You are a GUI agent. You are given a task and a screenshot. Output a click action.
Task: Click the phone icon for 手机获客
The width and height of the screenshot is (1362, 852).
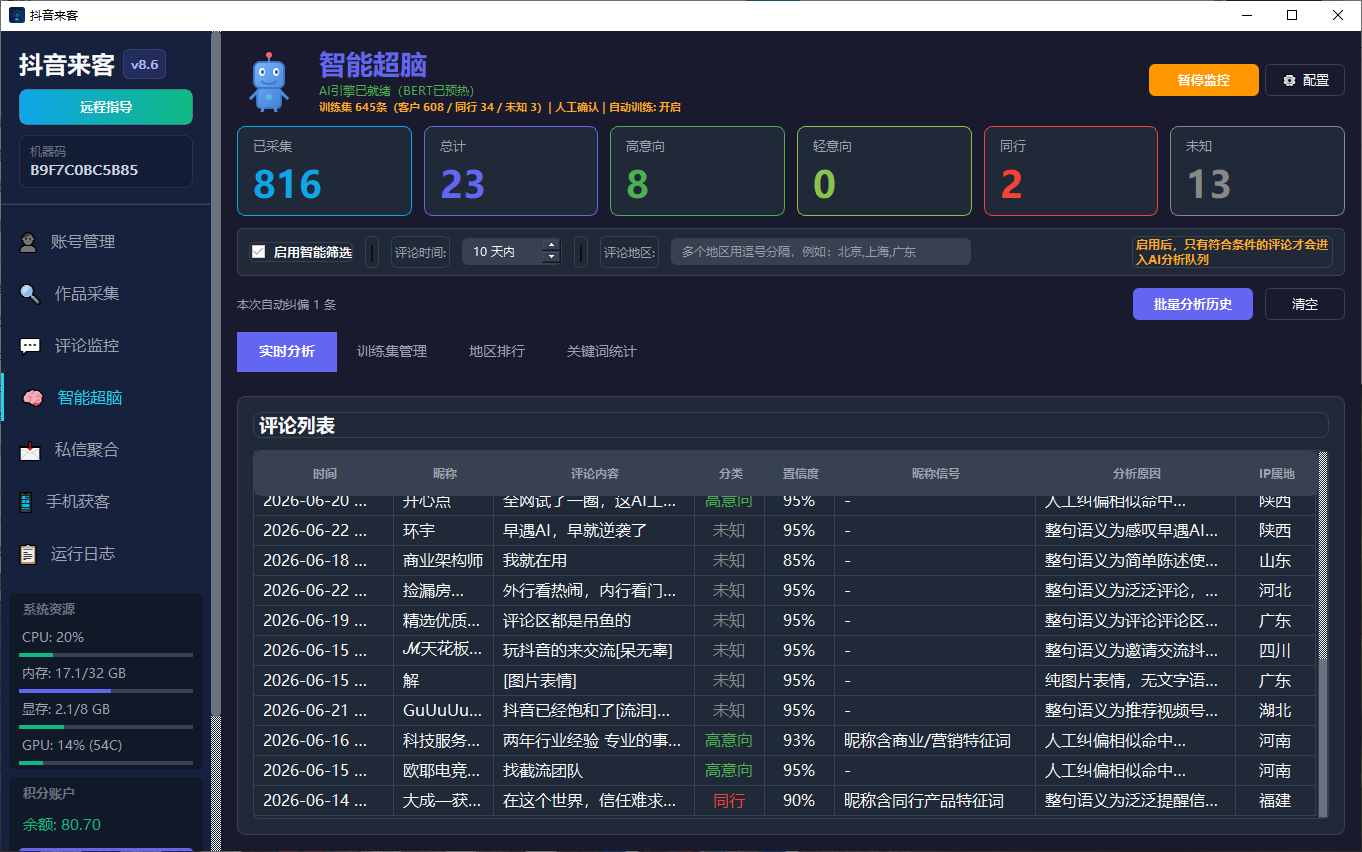pos(26,502)
